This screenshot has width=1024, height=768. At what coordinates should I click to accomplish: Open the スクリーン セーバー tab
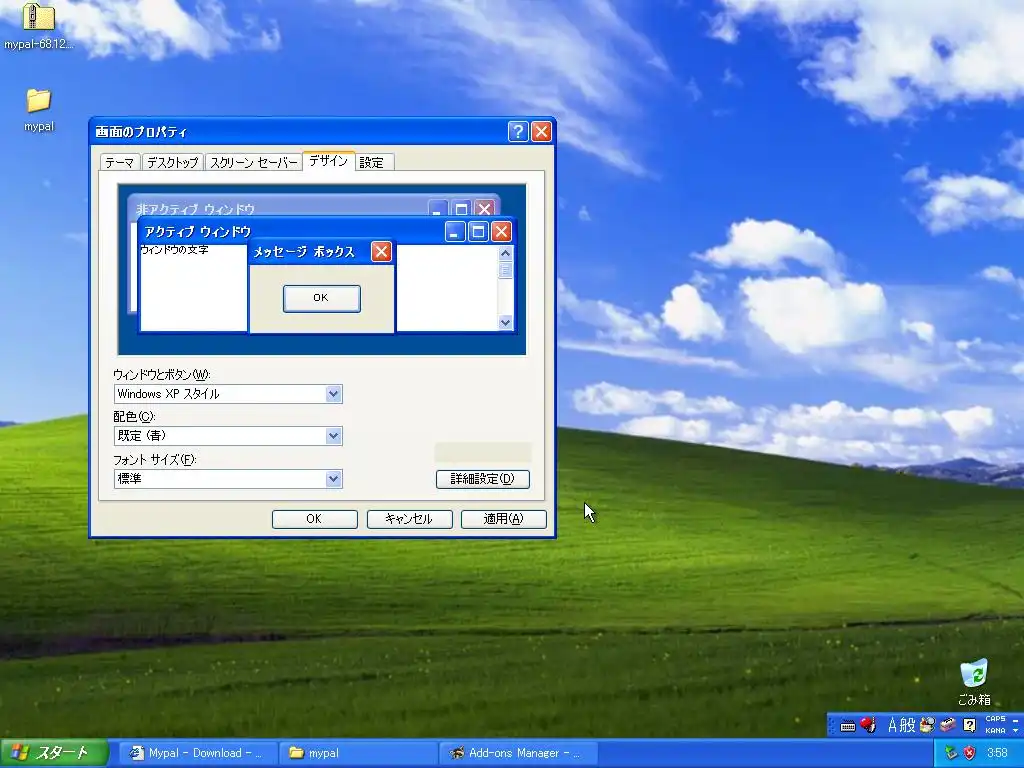coord(253,163)
